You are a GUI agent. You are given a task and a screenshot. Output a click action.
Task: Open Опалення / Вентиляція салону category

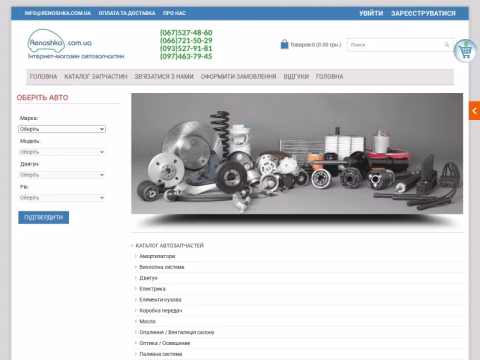[x=177, y=332]
